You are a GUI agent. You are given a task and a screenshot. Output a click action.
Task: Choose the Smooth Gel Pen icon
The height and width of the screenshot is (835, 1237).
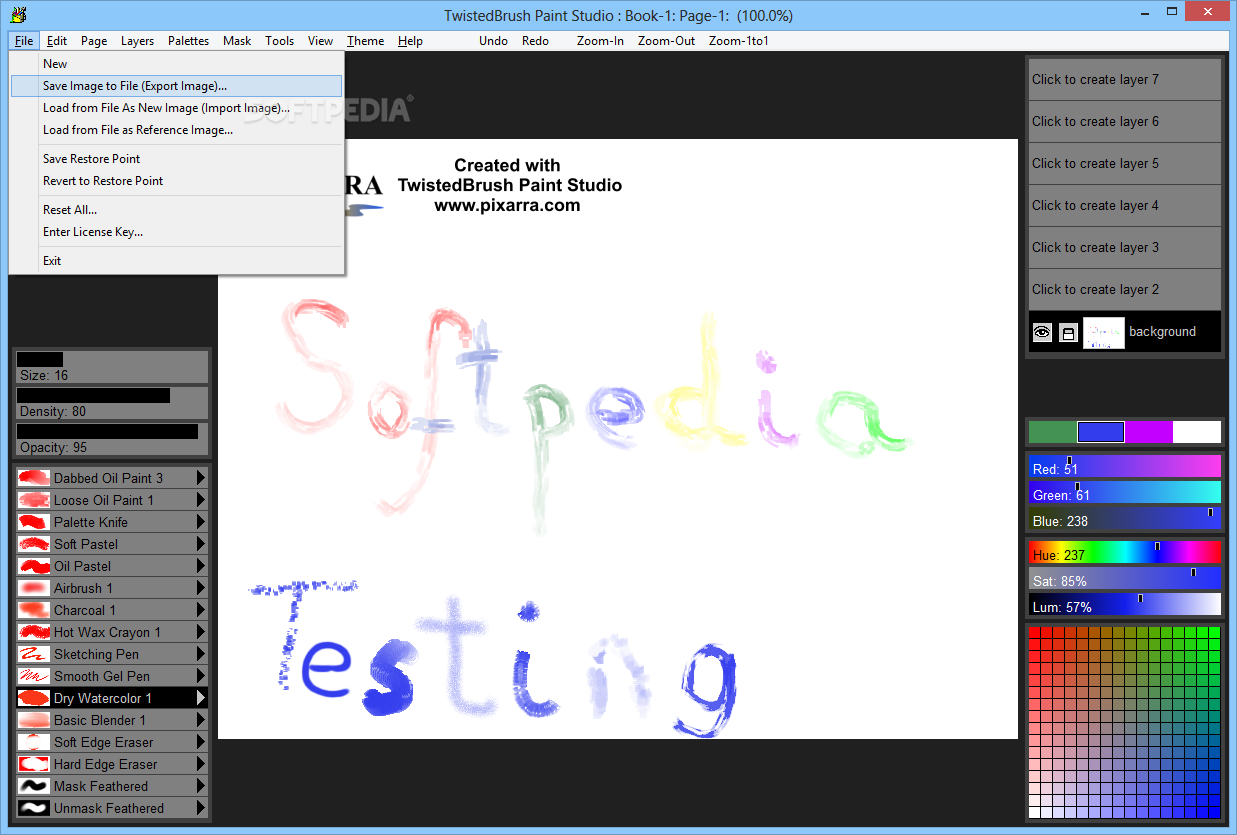34,676
